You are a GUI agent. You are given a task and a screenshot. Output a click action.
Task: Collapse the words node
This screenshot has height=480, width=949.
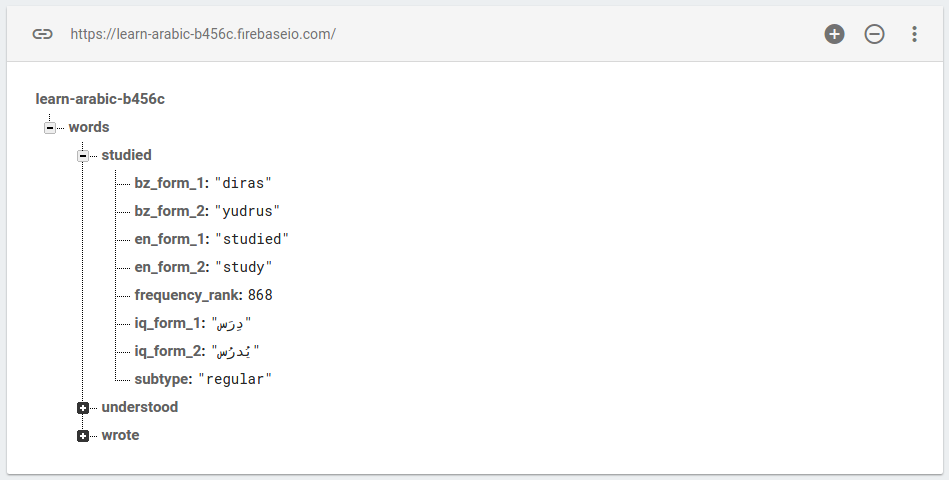click(50, 128)
